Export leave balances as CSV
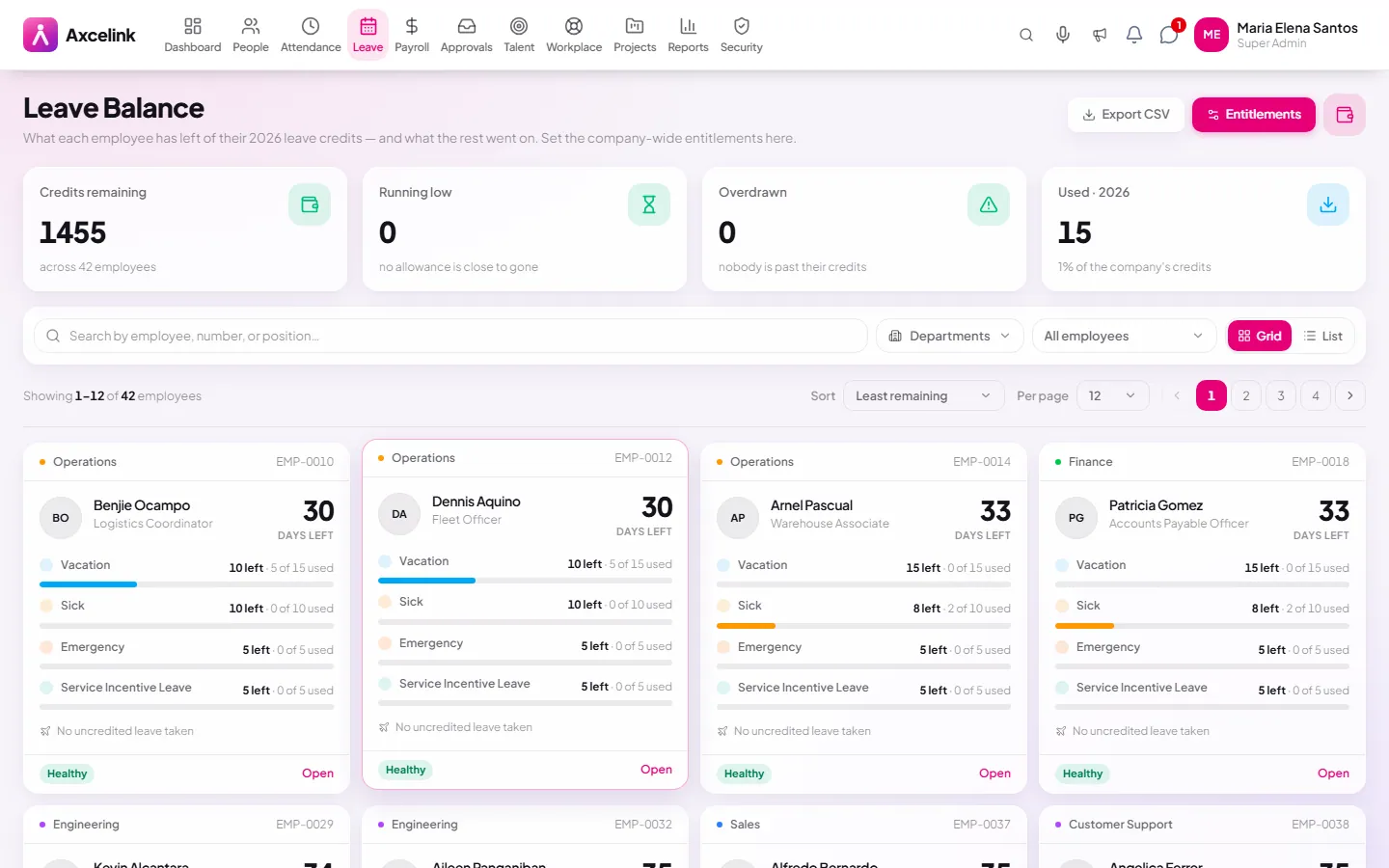 tap(1126, 115)
